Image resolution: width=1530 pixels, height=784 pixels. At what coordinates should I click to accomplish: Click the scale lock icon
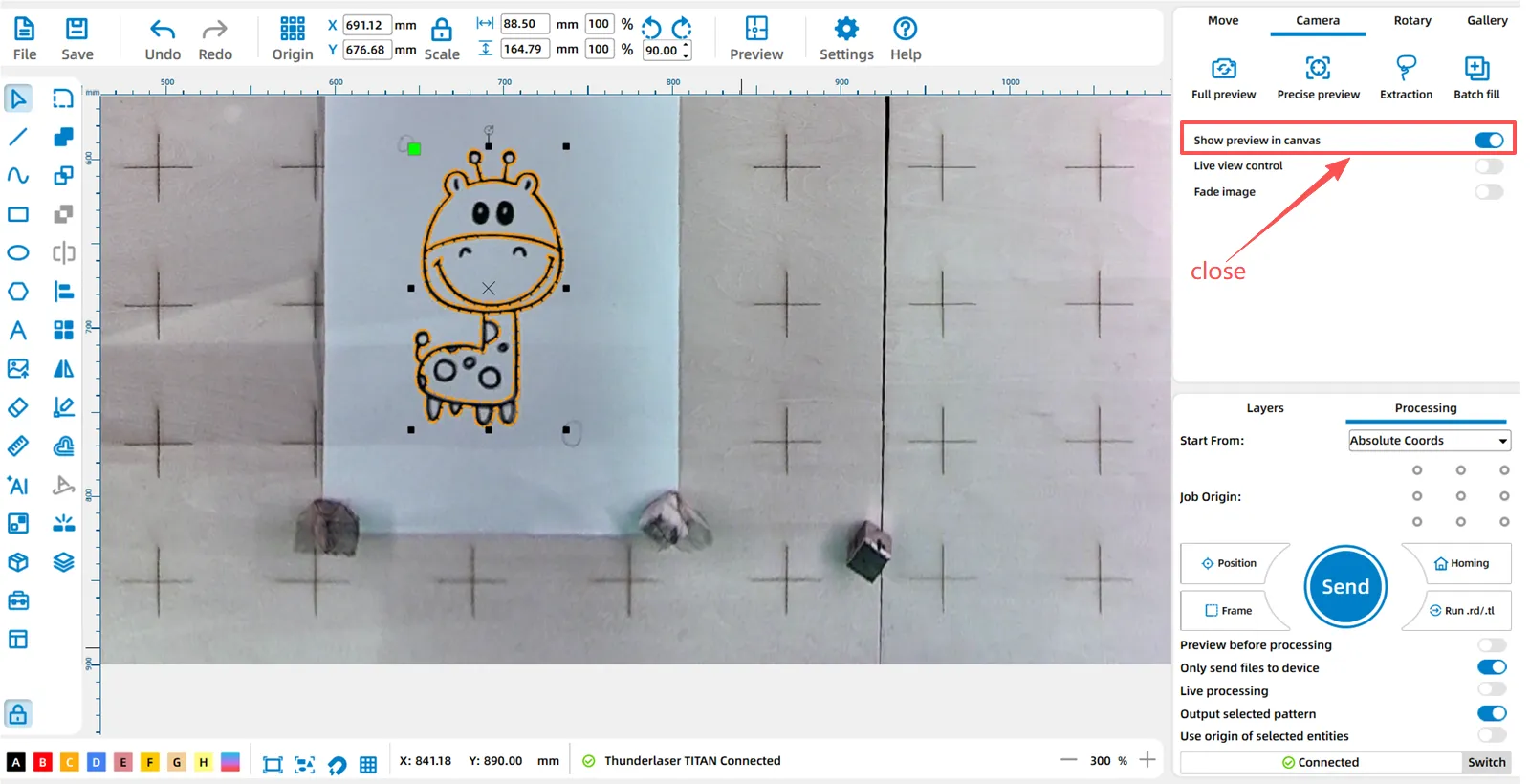[x=441, y=29]
